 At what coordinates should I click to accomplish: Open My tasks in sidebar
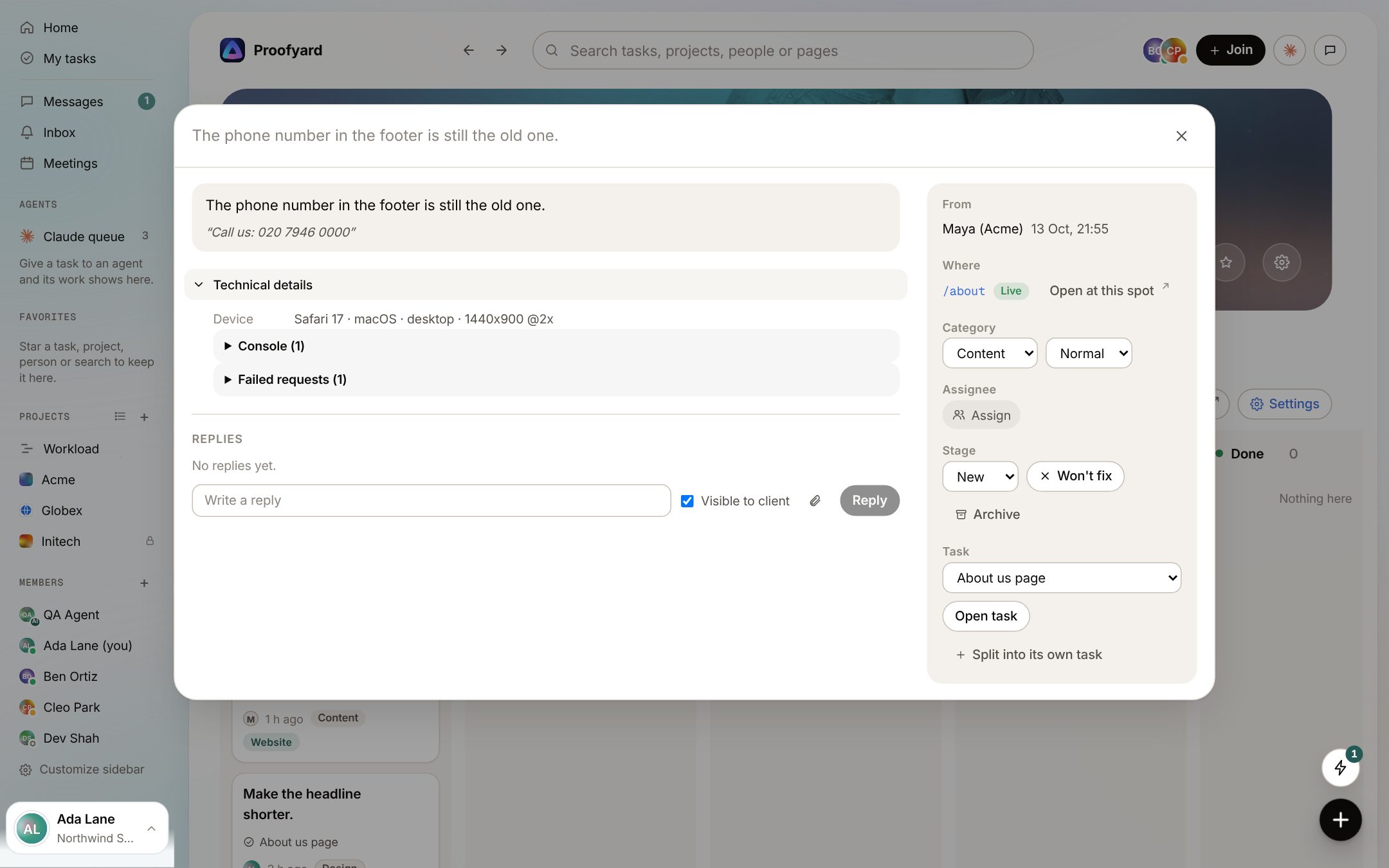pos(87,59)
